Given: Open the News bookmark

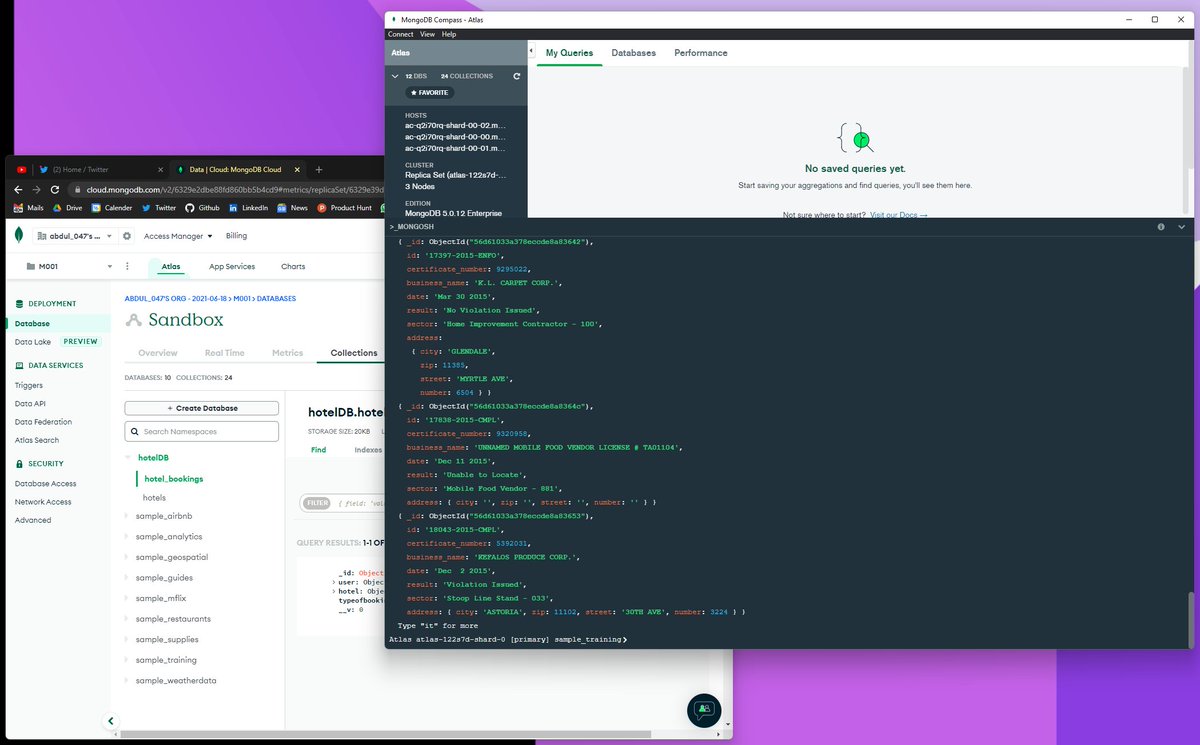Looking at the screenshot, I should 293,208.
